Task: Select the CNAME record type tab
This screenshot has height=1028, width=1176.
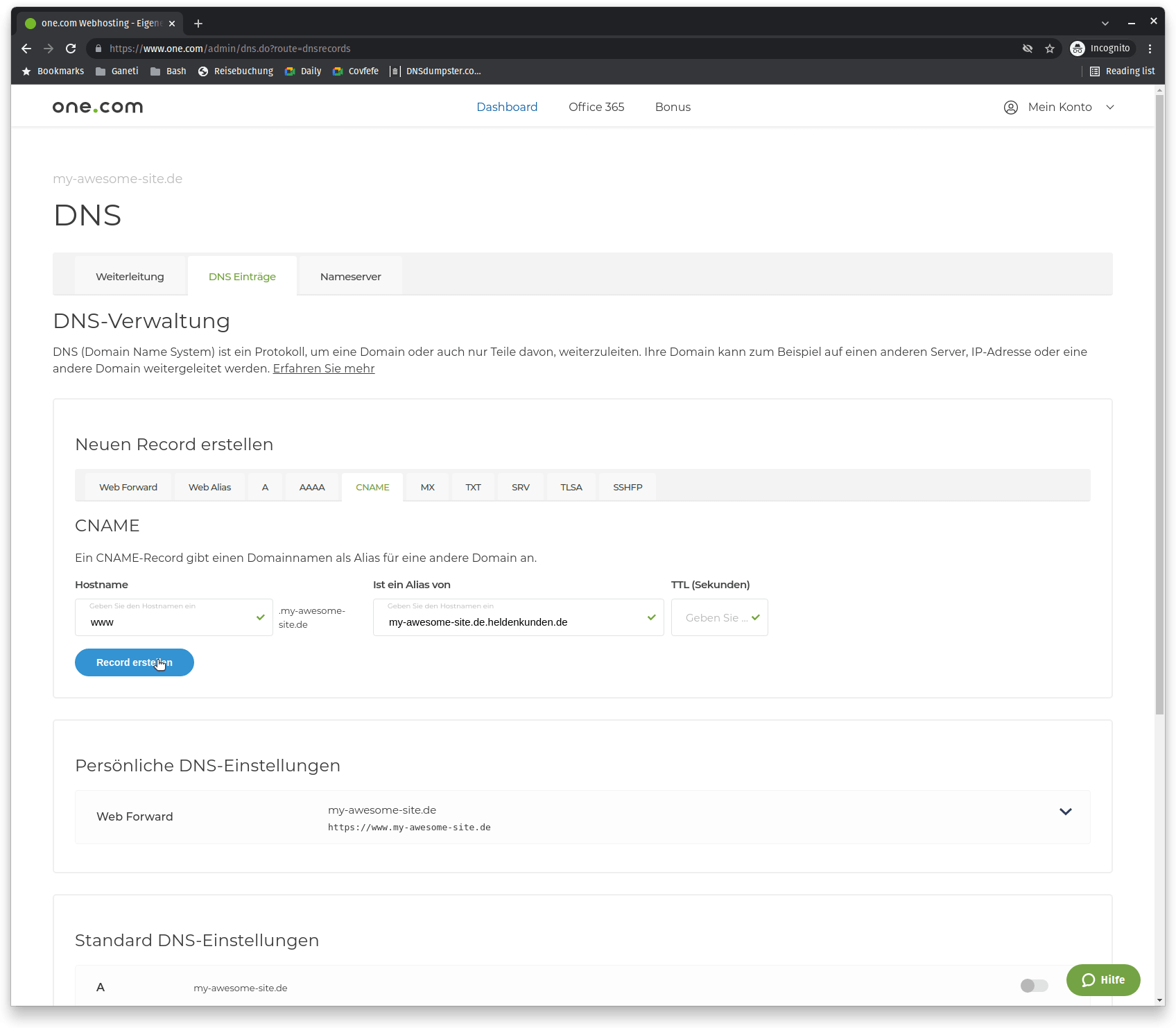Action: coord(372,487)
